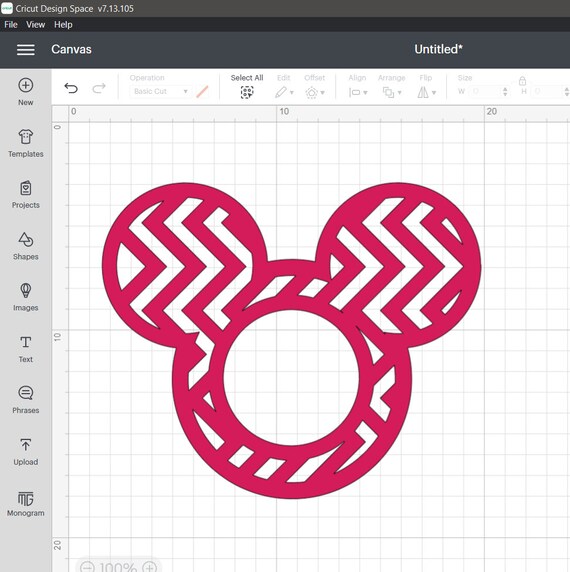Screen dimensions: 570x572
Task: Click the Height size input field
Action: pyautogui.click(x=548, y=91)
